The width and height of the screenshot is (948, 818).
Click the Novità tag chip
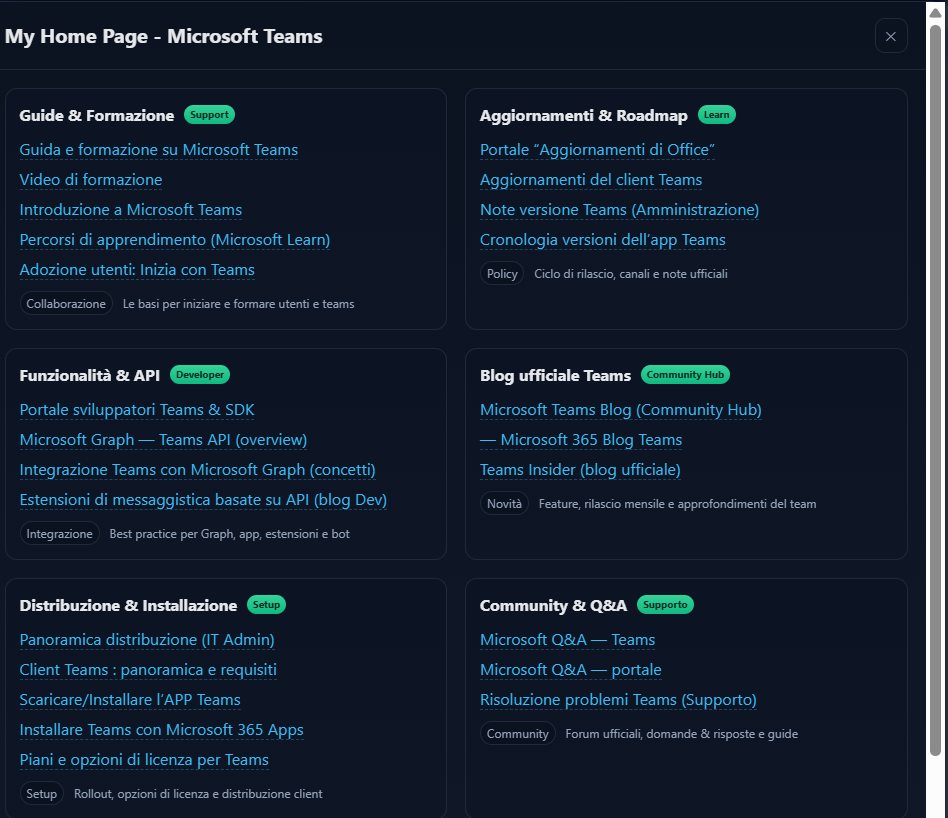(504, 504)
